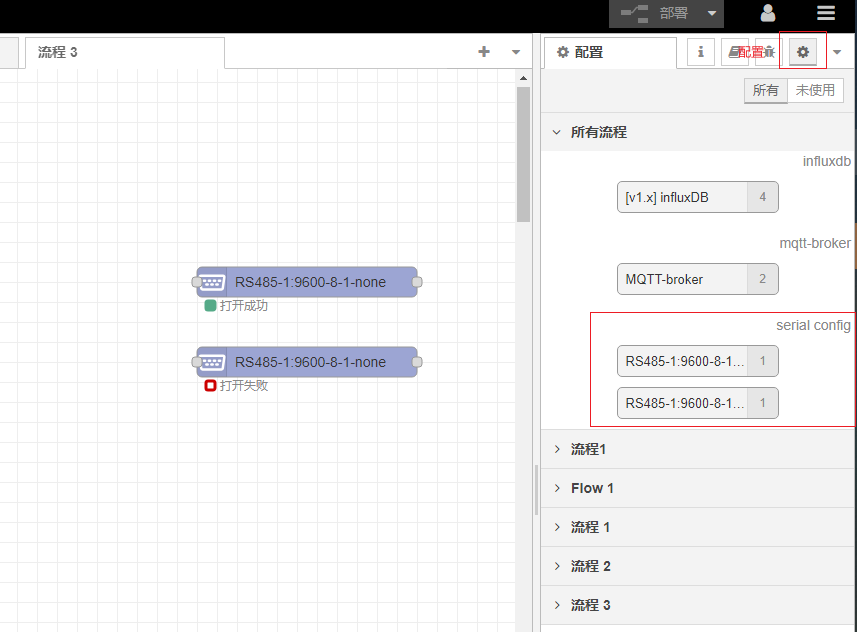This screenshot has width=857, height=632.
Task: Open the info sidebar tab icon
Action: coord(700,52)
